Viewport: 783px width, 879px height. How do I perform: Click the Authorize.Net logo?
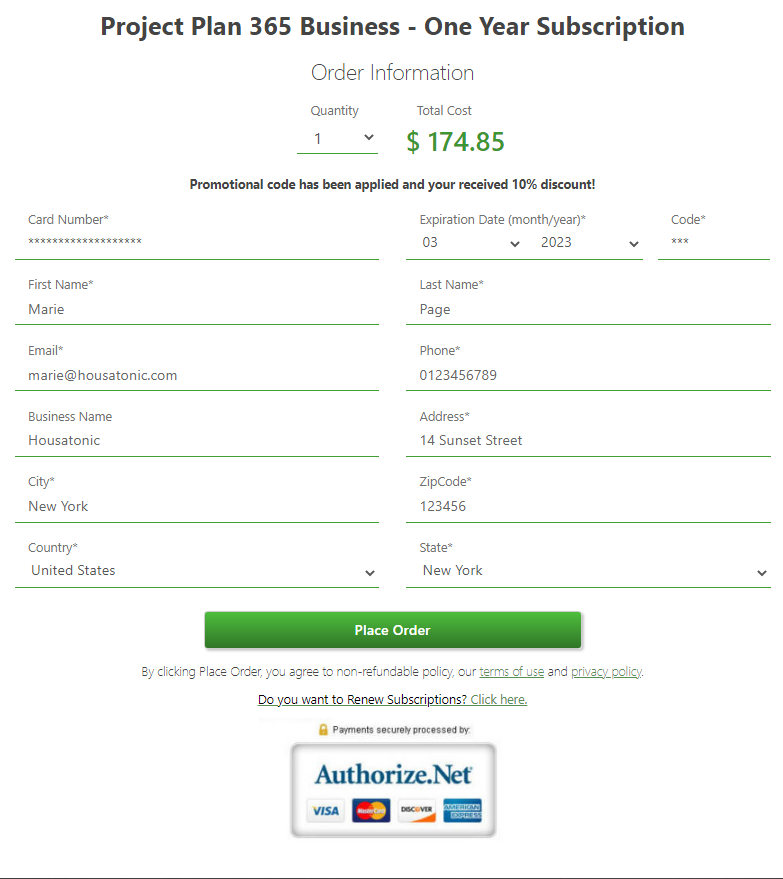point(393,774)
